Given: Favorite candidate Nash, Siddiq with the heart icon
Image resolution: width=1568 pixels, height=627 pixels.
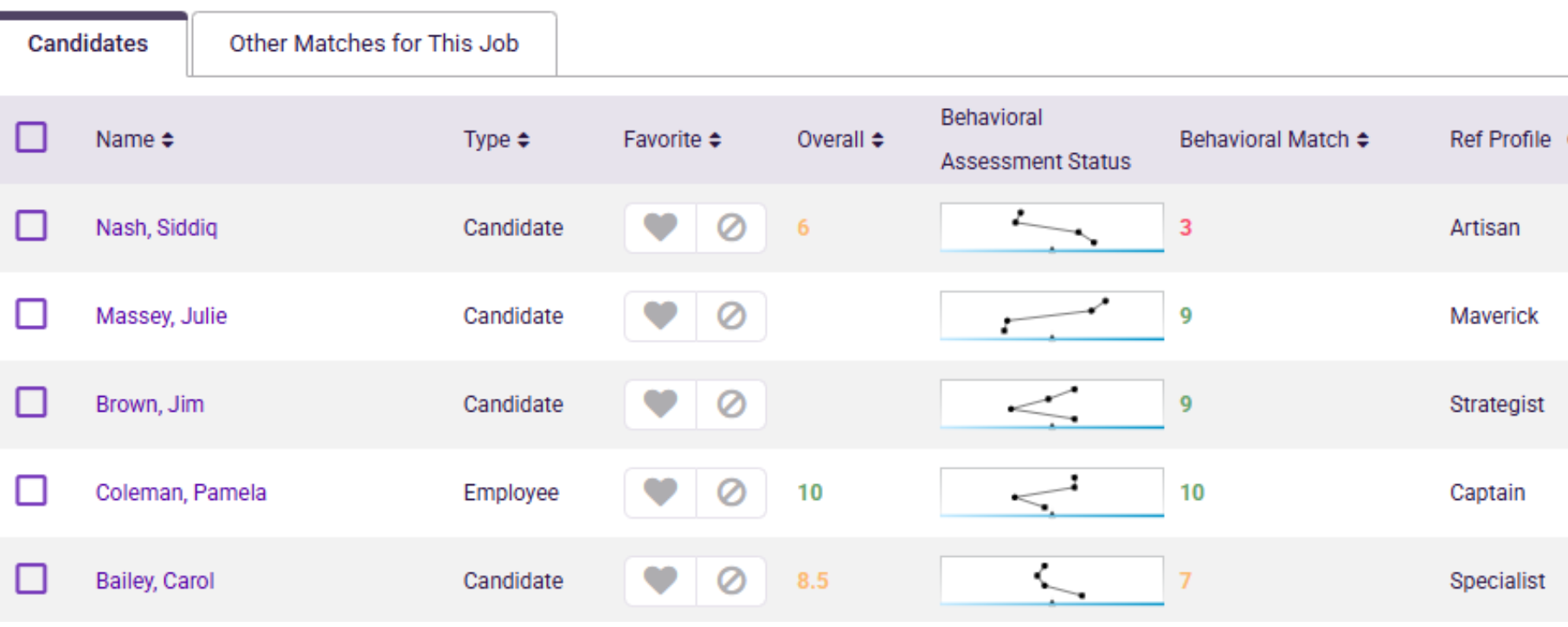Looking at the screenshot, I should 659,227.
